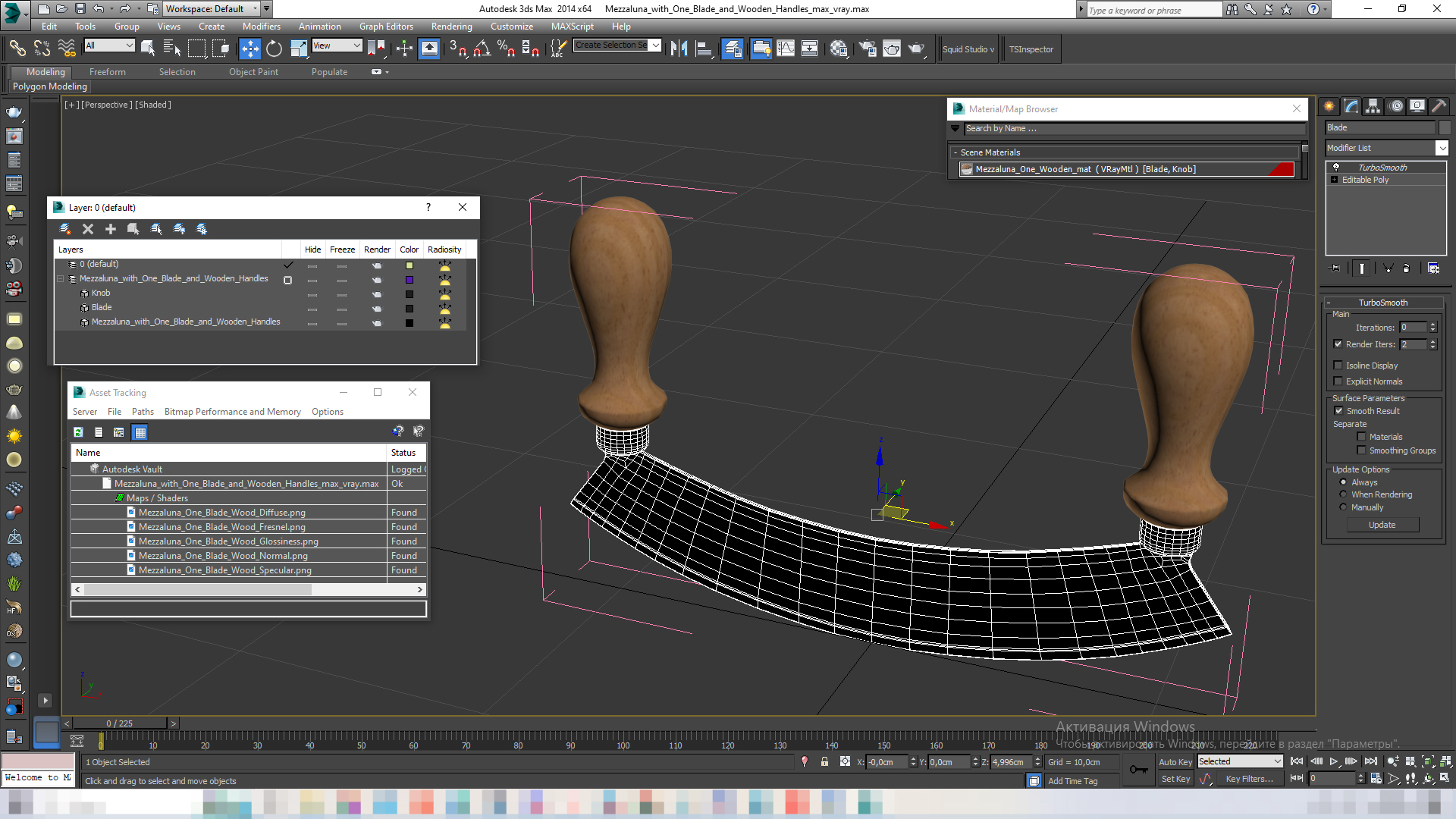Click the Mirror tool icon
Image resolution: width=1456 pixels, height=819 pixels.
point(679,49)
